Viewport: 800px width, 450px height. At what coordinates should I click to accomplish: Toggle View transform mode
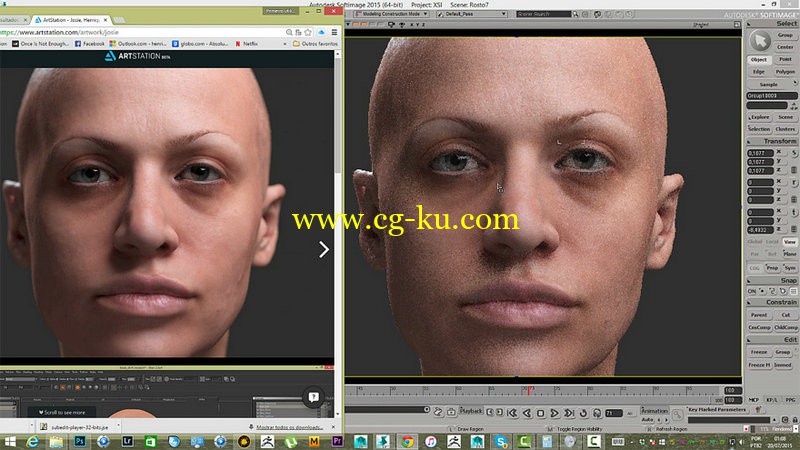pyautogui.click(x=790, y=242)
